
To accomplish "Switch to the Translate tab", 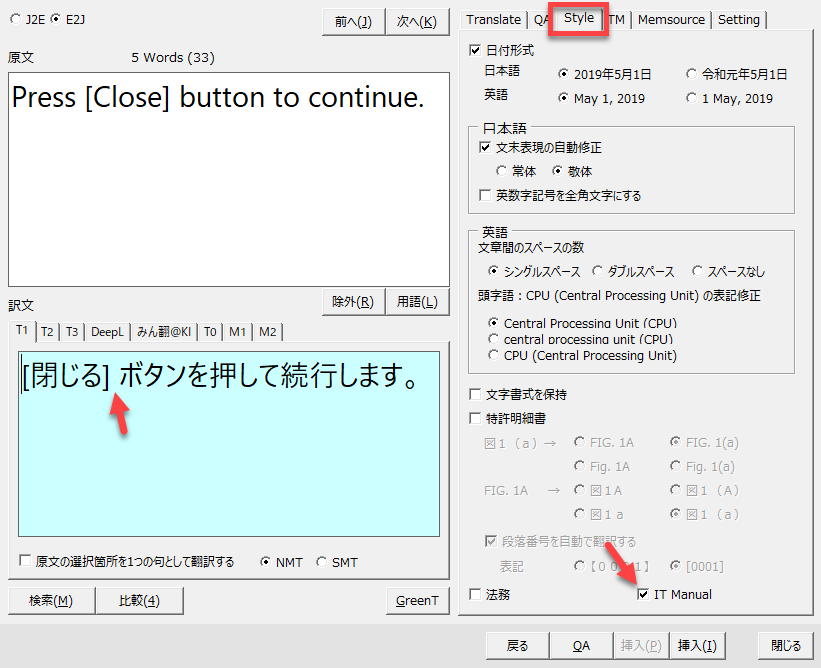I will (x=494, y=20).
